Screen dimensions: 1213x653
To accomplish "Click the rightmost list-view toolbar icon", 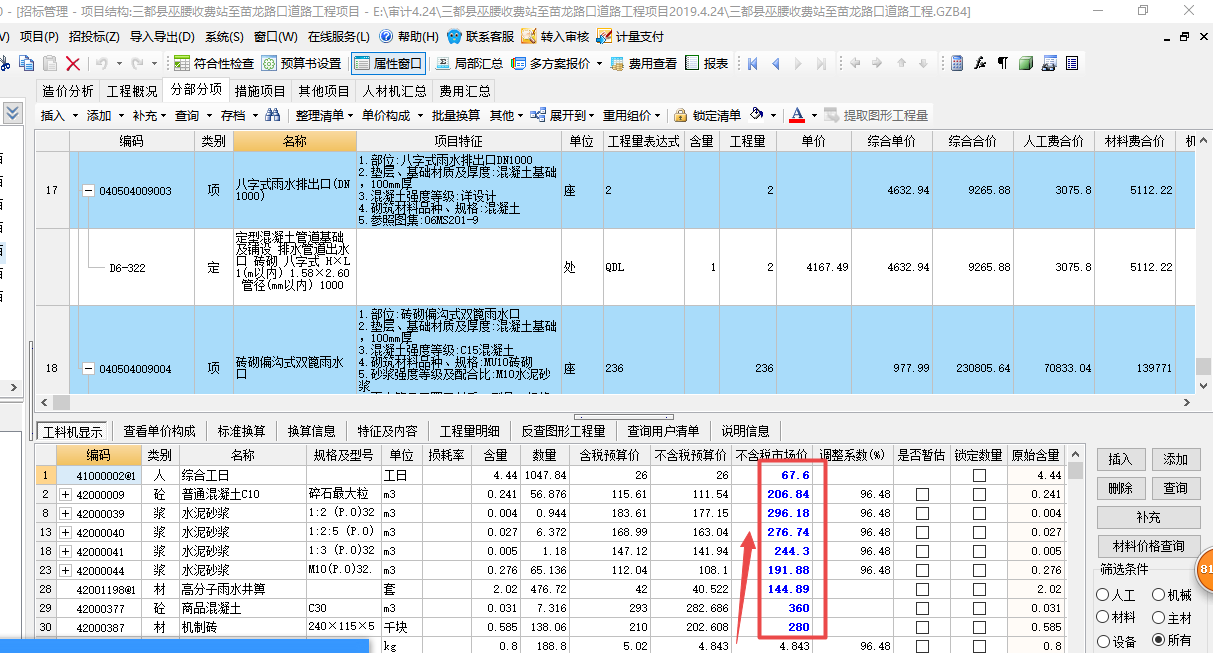I will (1072, 63).
